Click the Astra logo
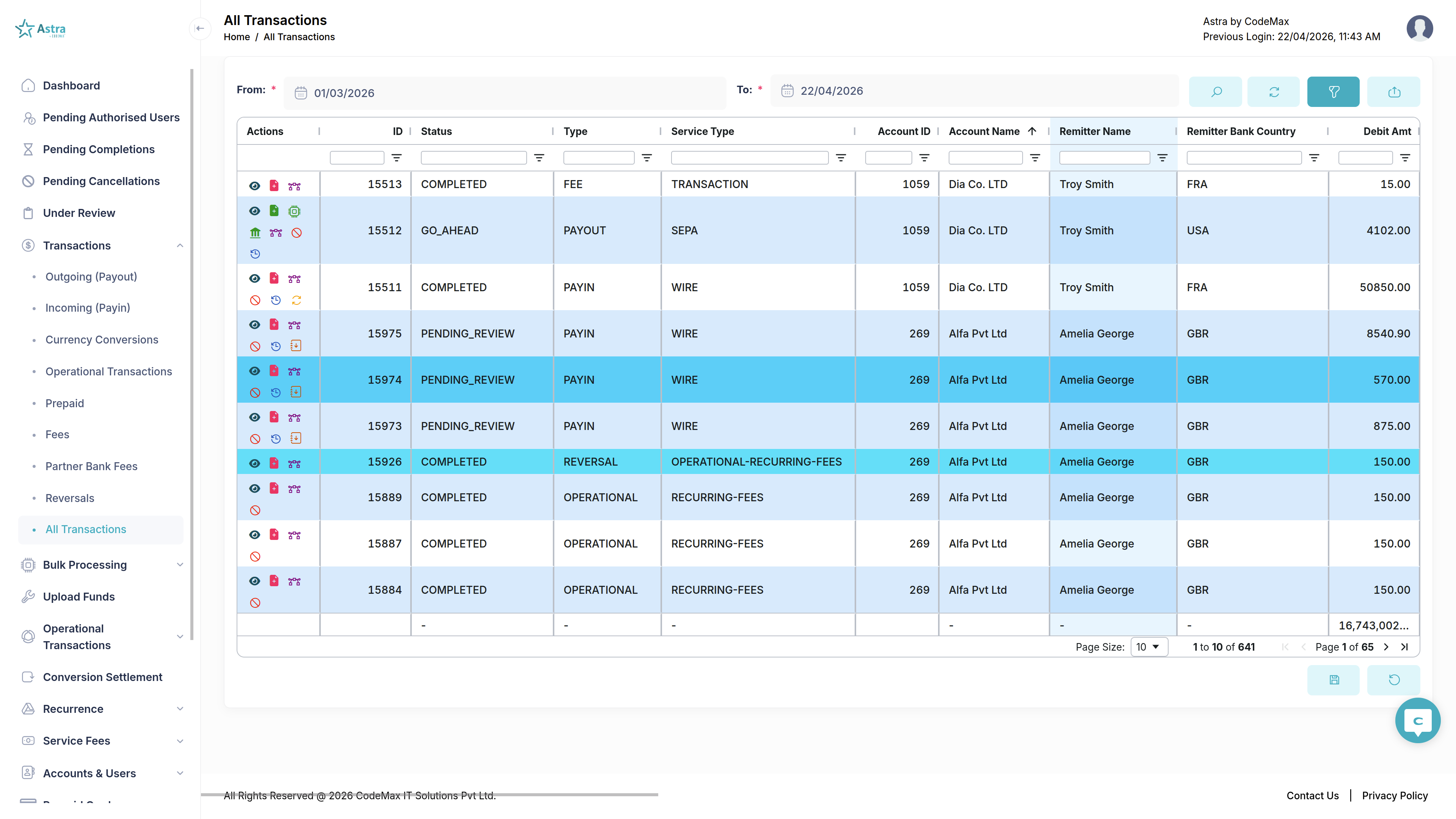1456x819 pixels. [x=40, y=28]
